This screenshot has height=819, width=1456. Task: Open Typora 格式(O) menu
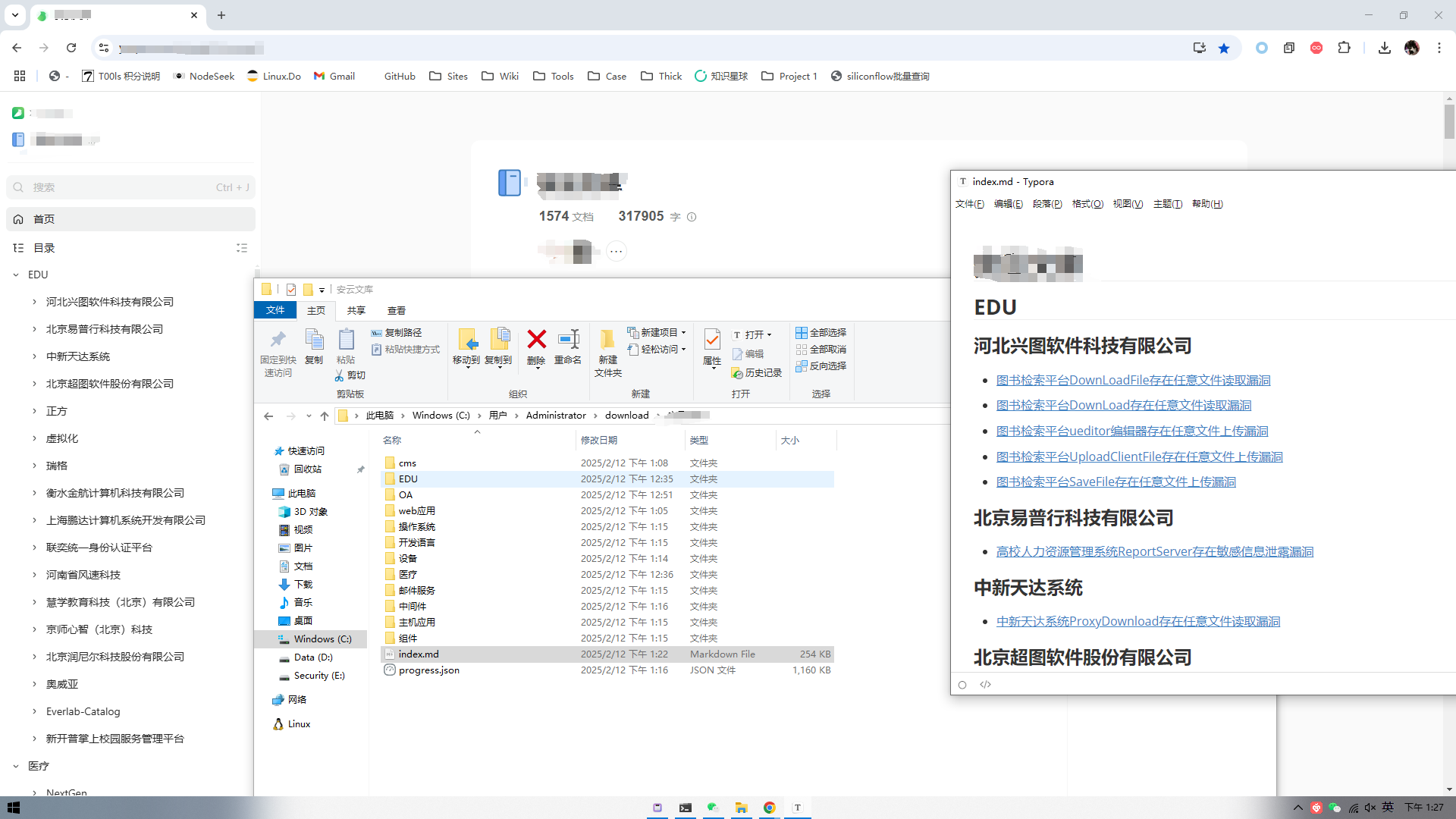point(1087,203)
